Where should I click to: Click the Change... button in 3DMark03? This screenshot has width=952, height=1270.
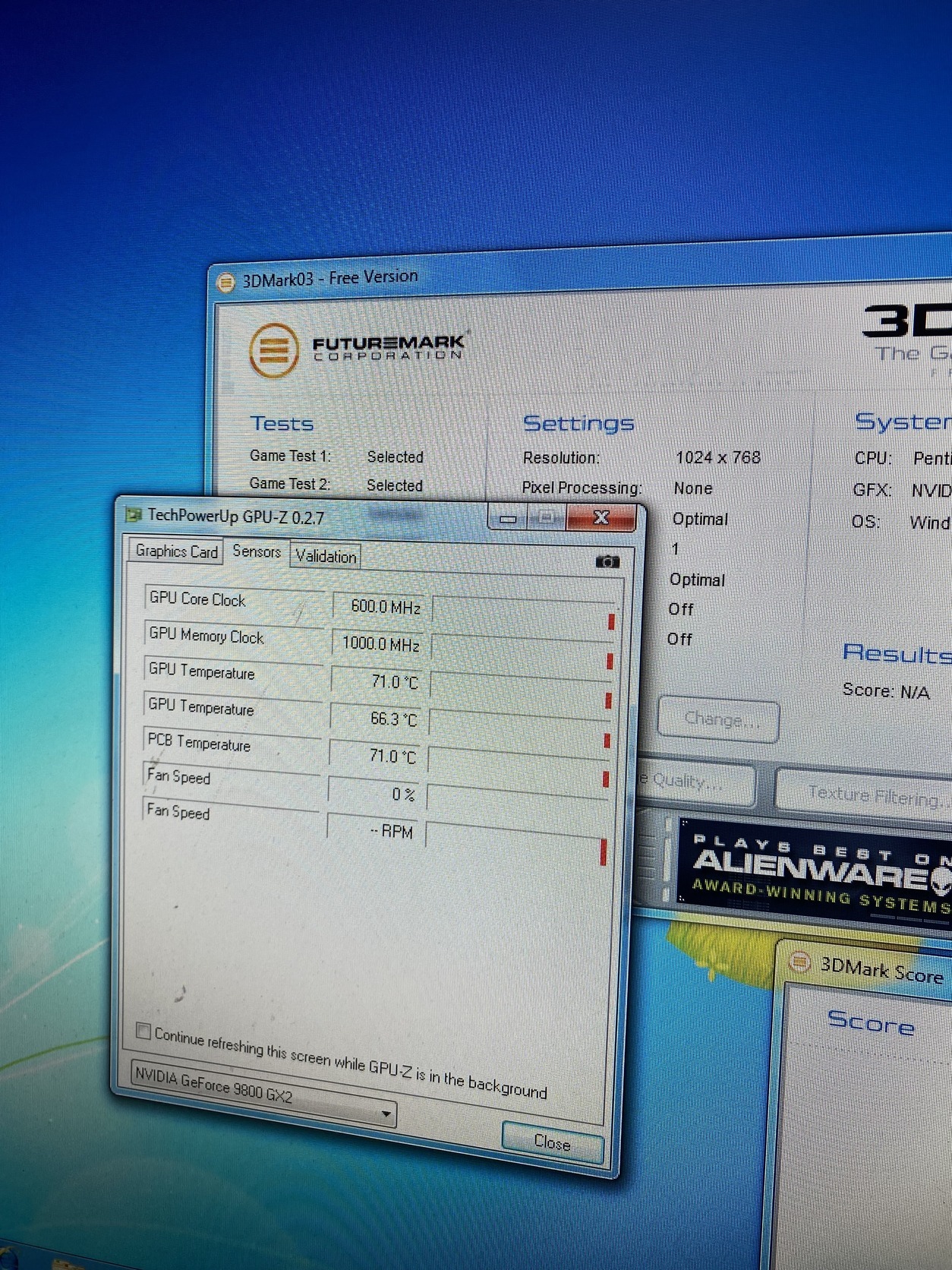point(719,719)
